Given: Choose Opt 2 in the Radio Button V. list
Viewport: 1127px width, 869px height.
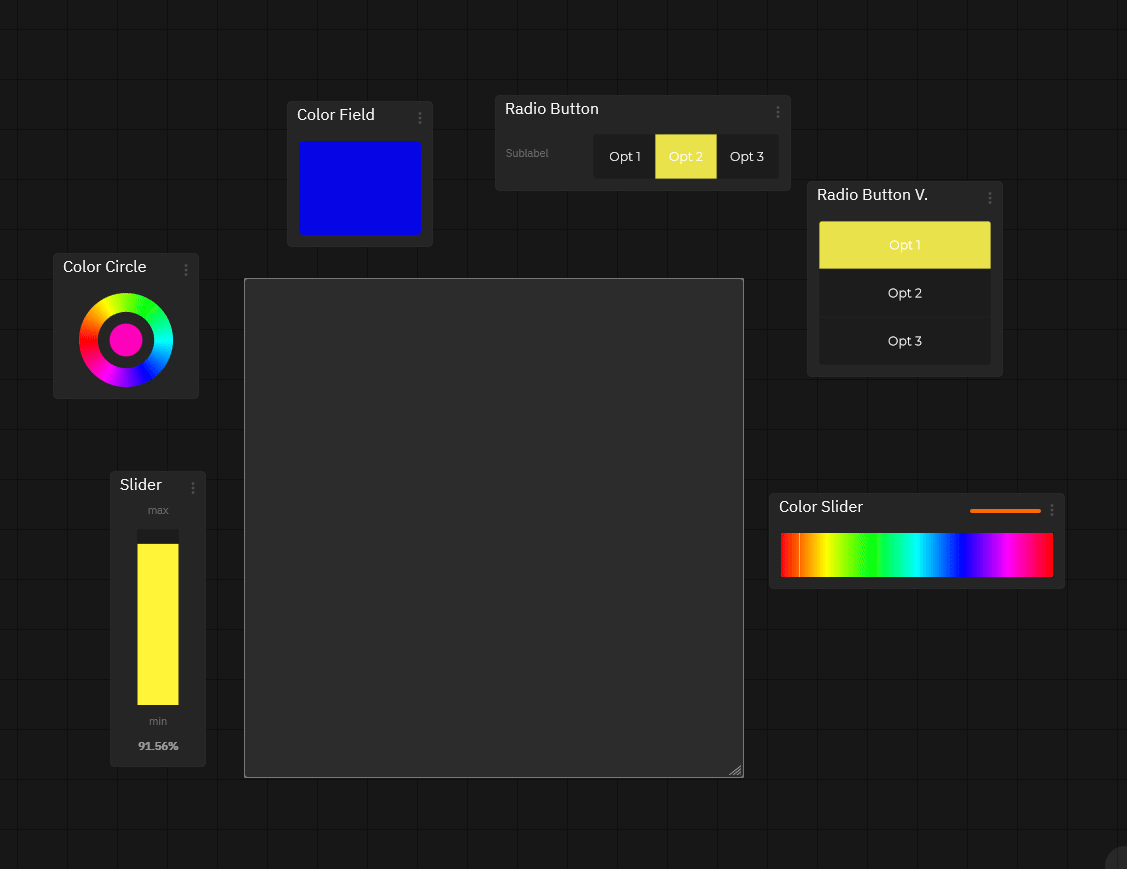Looking at the screenshot, I should click(904, 293).
